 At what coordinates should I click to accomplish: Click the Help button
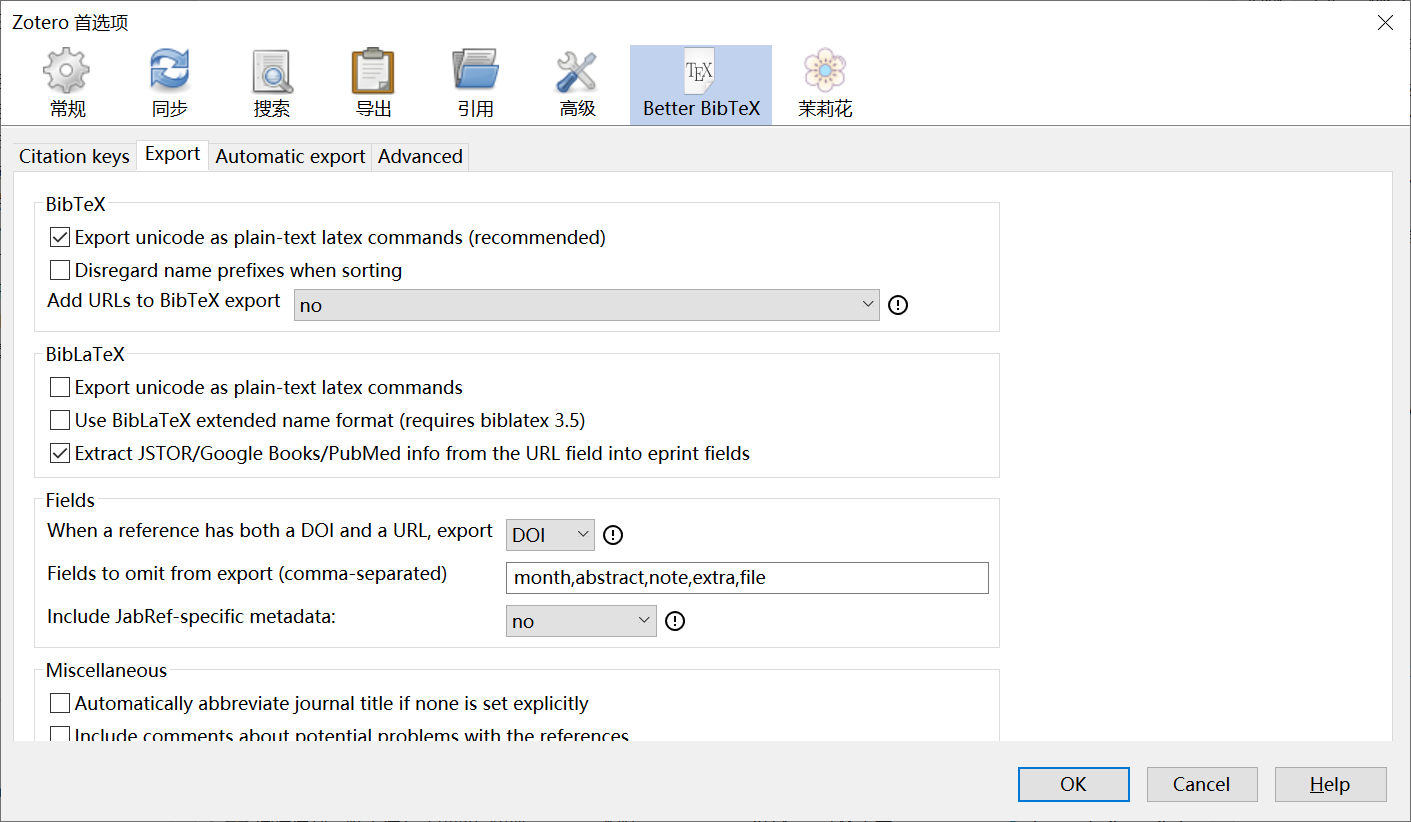click(x=1330, y=784)
